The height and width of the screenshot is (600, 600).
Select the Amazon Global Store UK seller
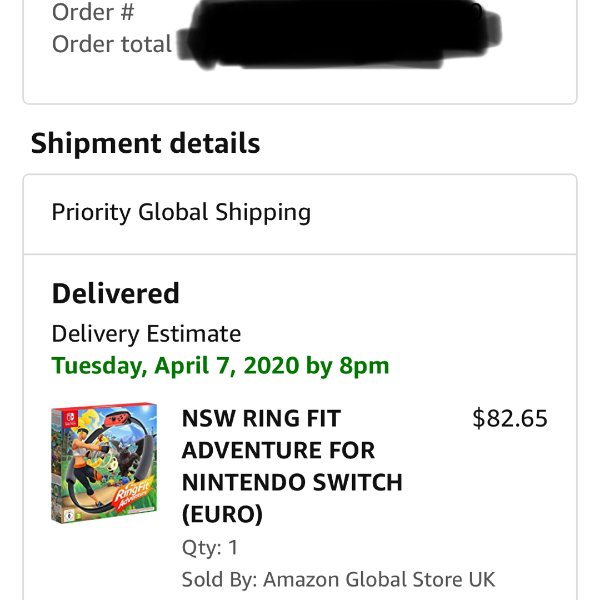pos(379,579)
